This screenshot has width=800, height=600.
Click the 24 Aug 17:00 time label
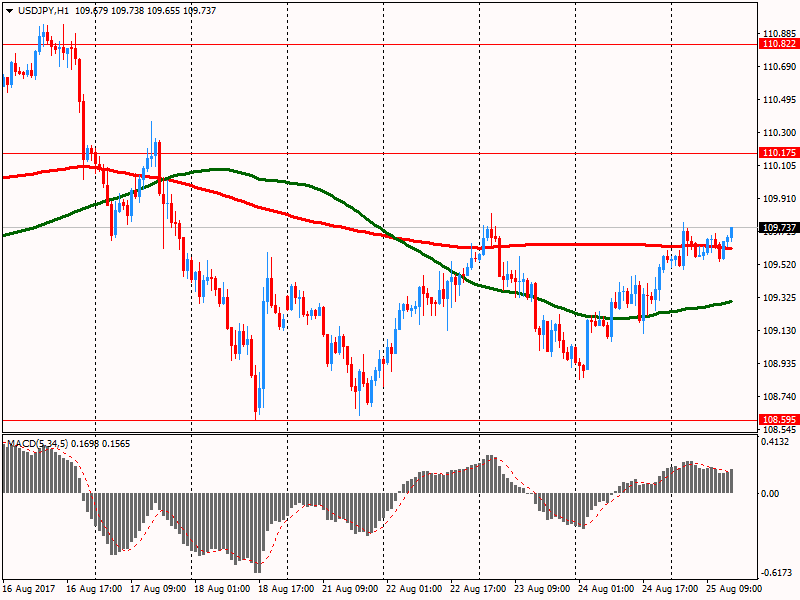pyautogui.click(x=670, y=589)
